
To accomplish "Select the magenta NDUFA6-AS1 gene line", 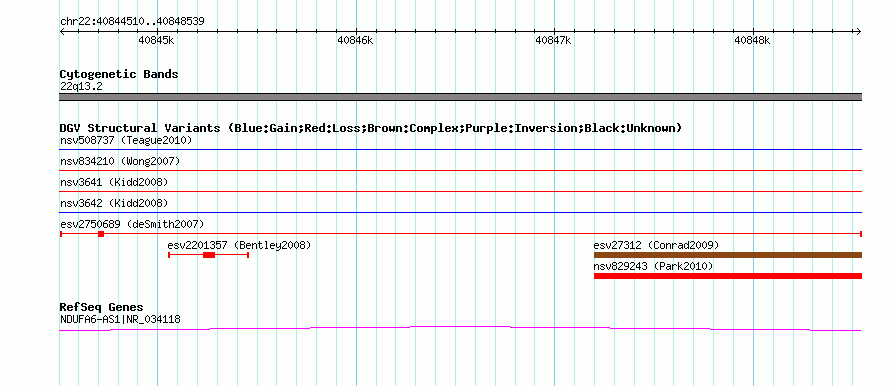I will point(460,328).
